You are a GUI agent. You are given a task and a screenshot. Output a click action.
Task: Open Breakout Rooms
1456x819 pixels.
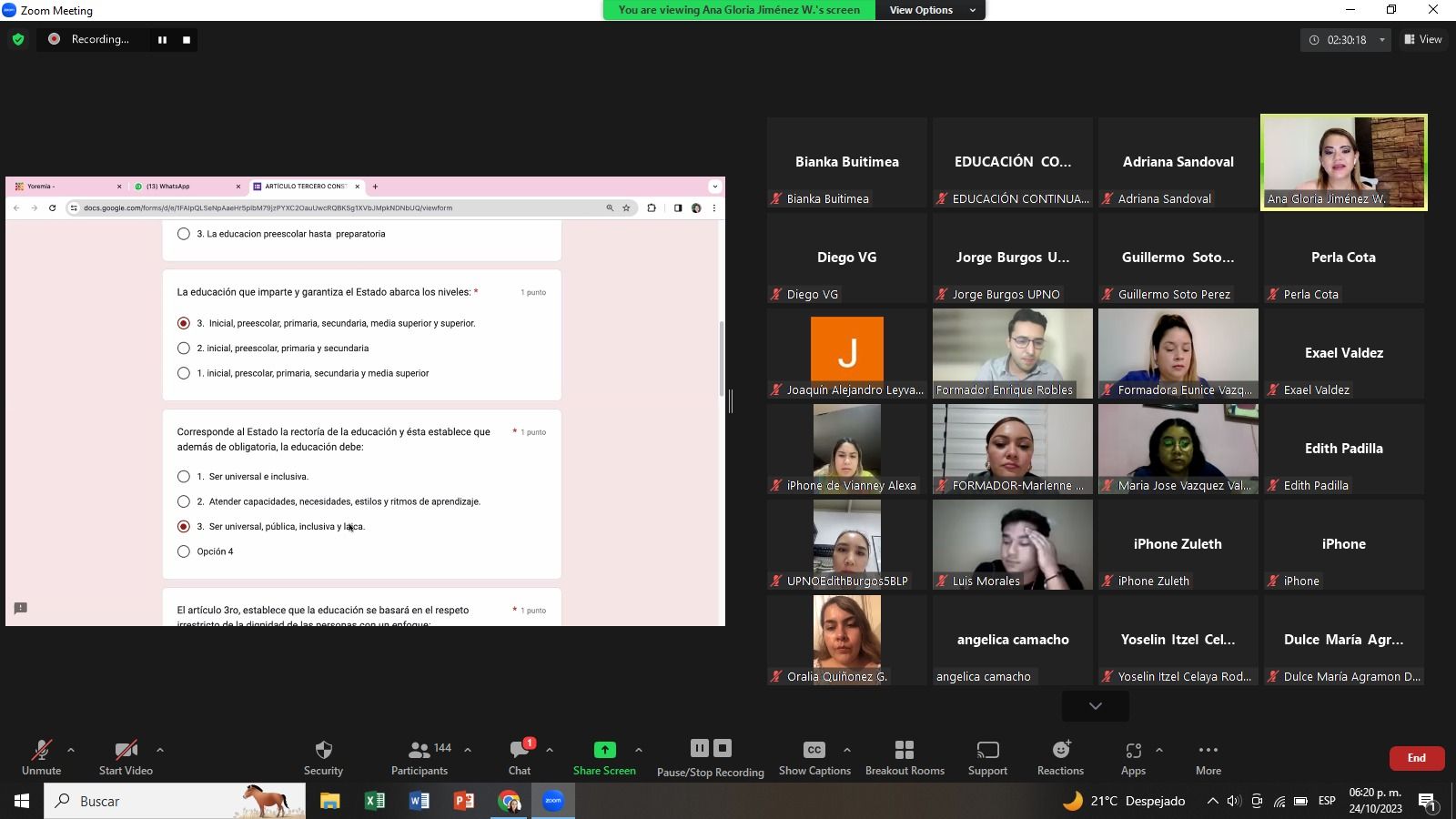pyautogui.click(x=904, y=750)
